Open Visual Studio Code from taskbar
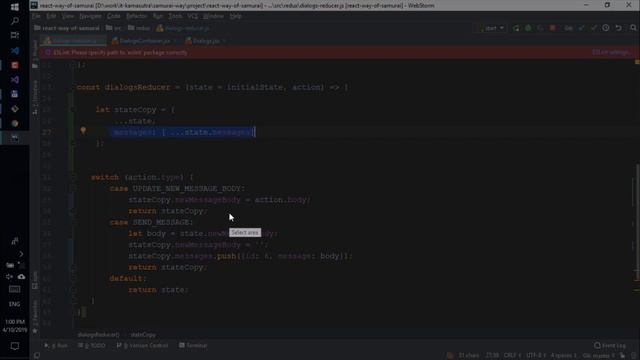Viewport: 640px width, 360px height. 15,51
